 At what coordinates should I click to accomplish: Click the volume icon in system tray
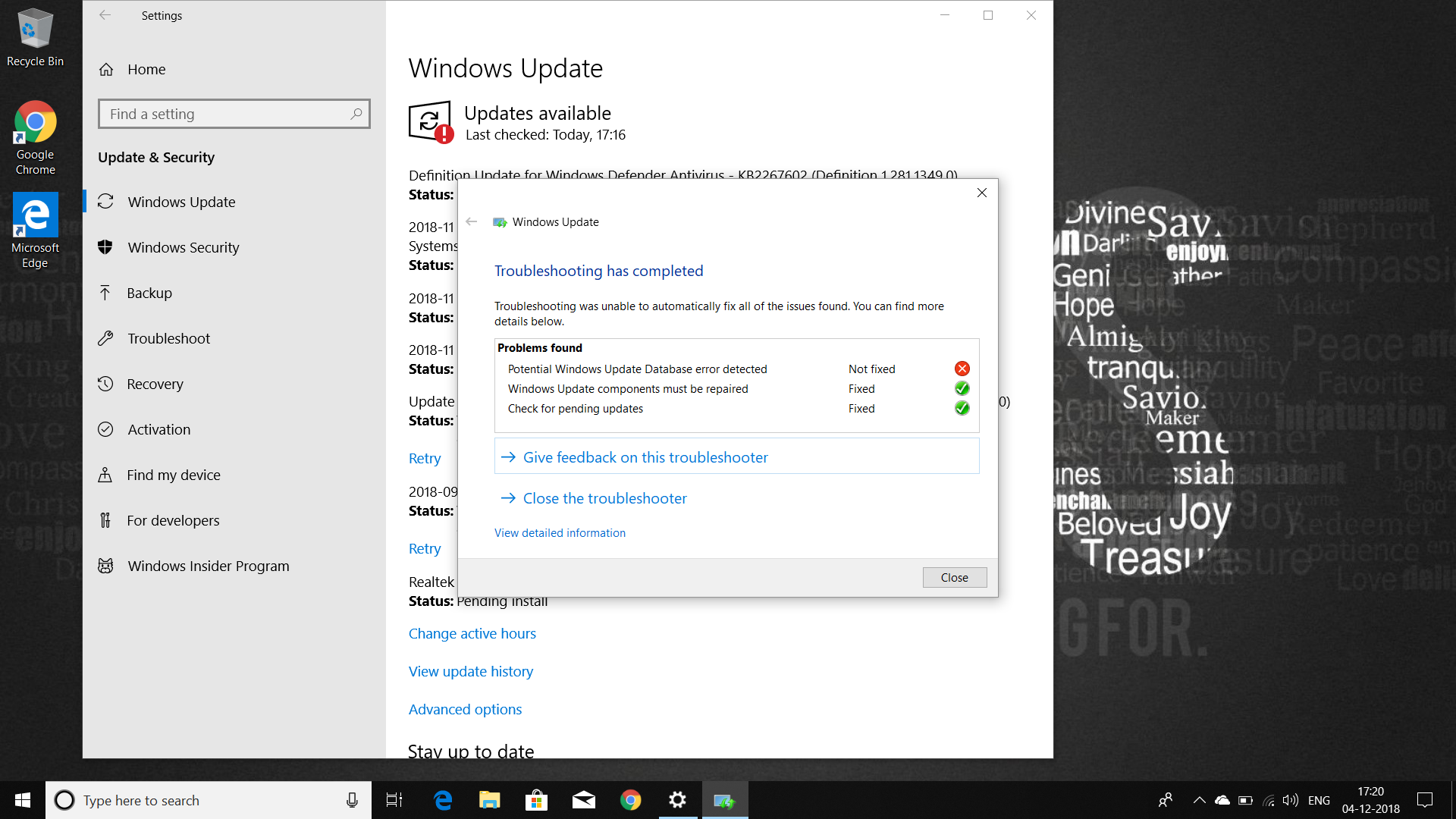pos(1291,800)
